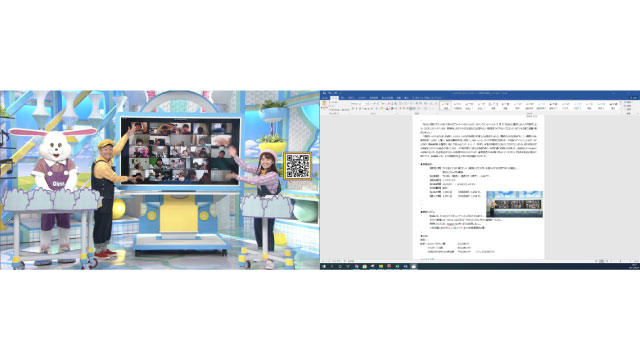The height and width of the screenshot is (360, 640).
Task: Open Chrome from the taskbar
Action: 356,266
